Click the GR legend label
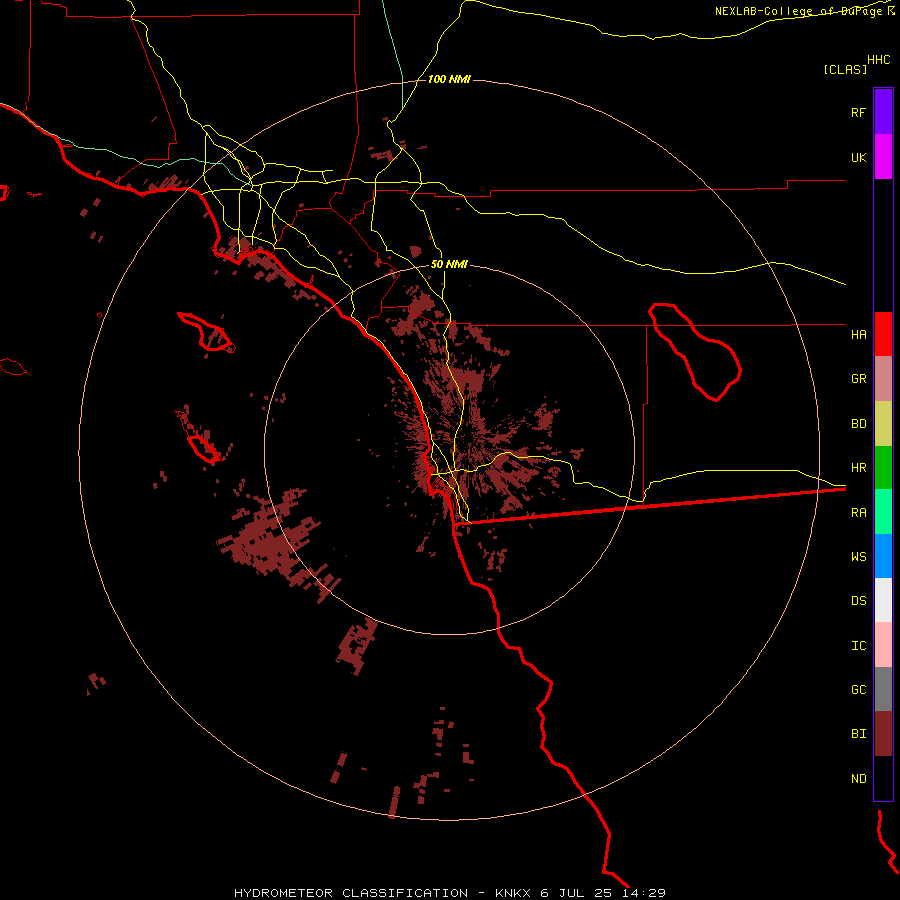The image size is (900, 900). click(x=859, y=379)
